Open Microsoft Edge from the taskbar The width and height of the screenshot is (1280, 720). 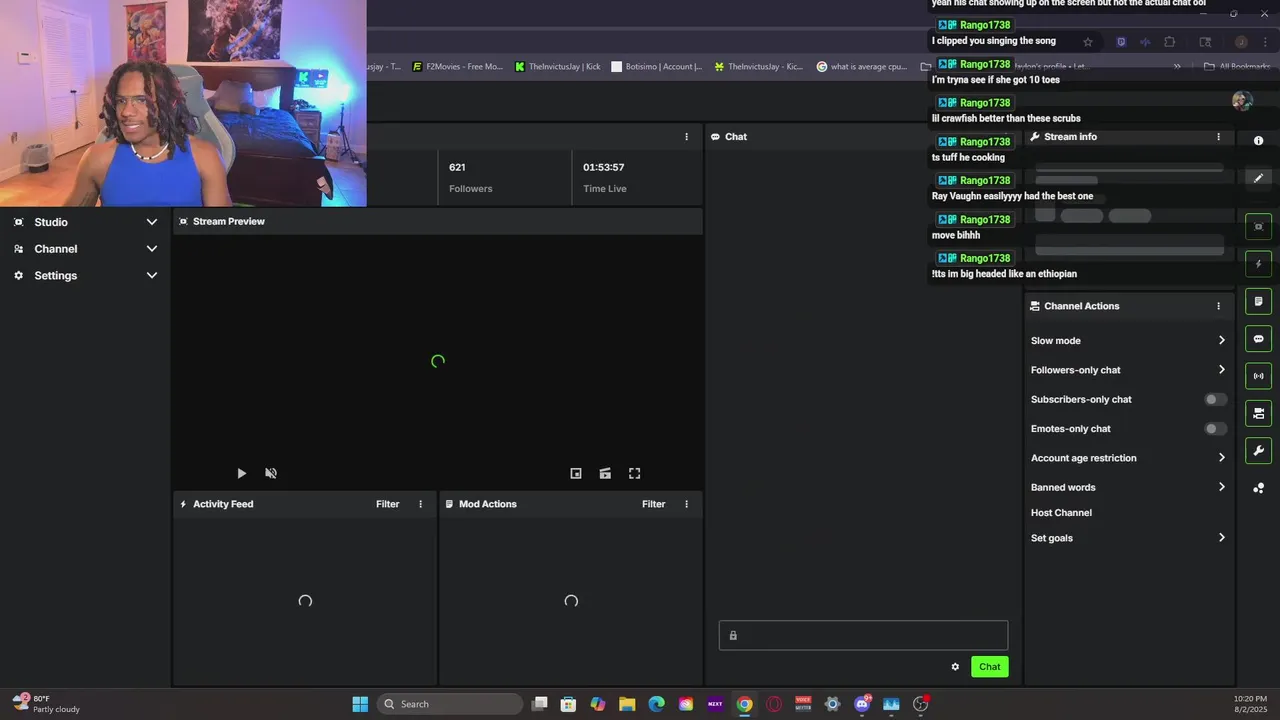(x=656, y=704)
